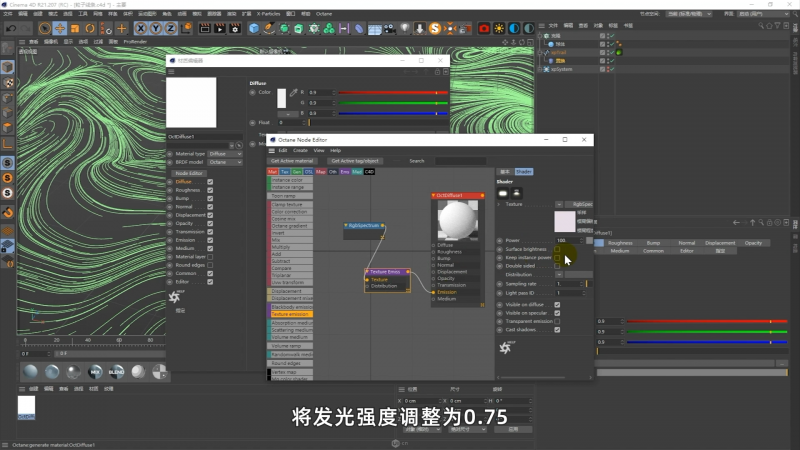Image resolution: width=800 pixels, height=450 pixels.
Task: Pick color with the eyedropper in material editor
Action: click(293, 92)
